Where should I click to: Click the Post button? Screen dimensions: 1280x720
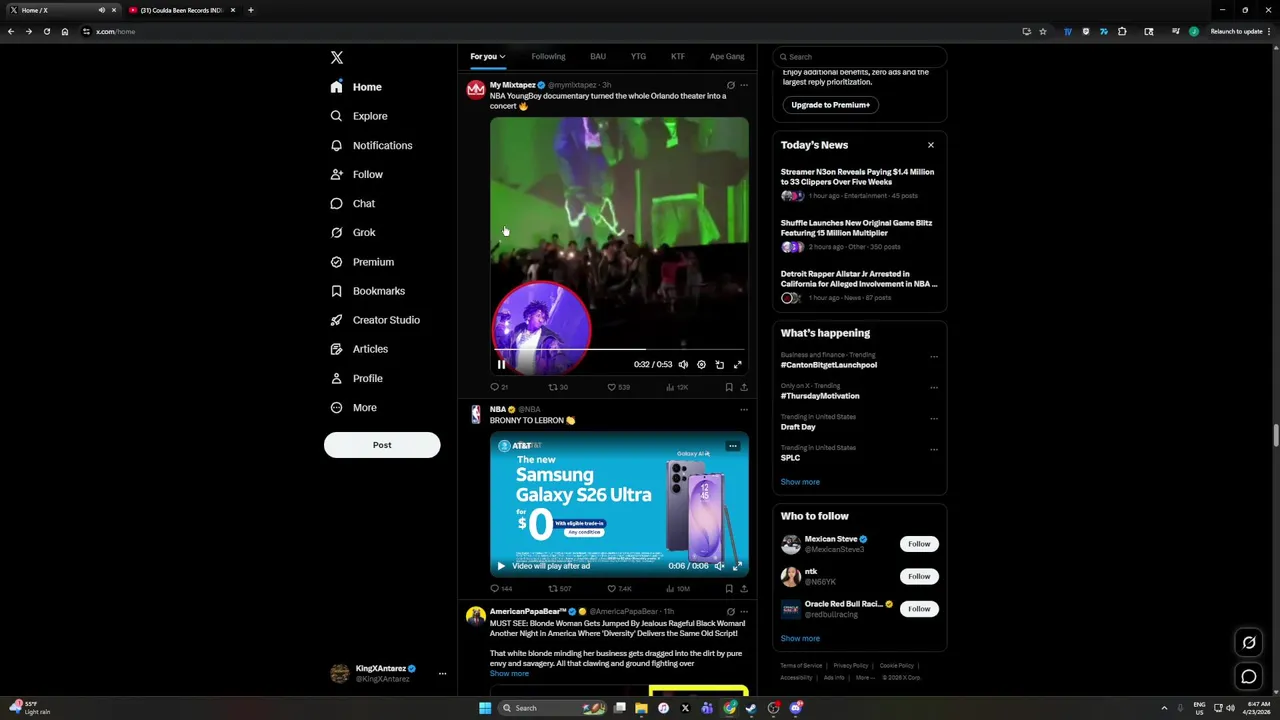pos(382,445)
